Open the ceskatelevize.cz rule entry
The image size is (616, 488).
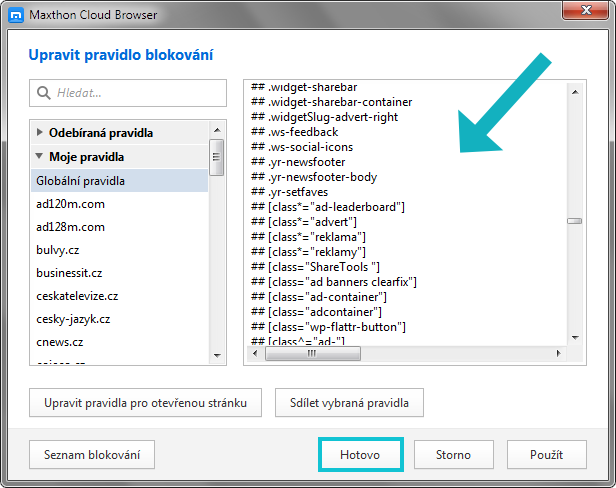77,296
